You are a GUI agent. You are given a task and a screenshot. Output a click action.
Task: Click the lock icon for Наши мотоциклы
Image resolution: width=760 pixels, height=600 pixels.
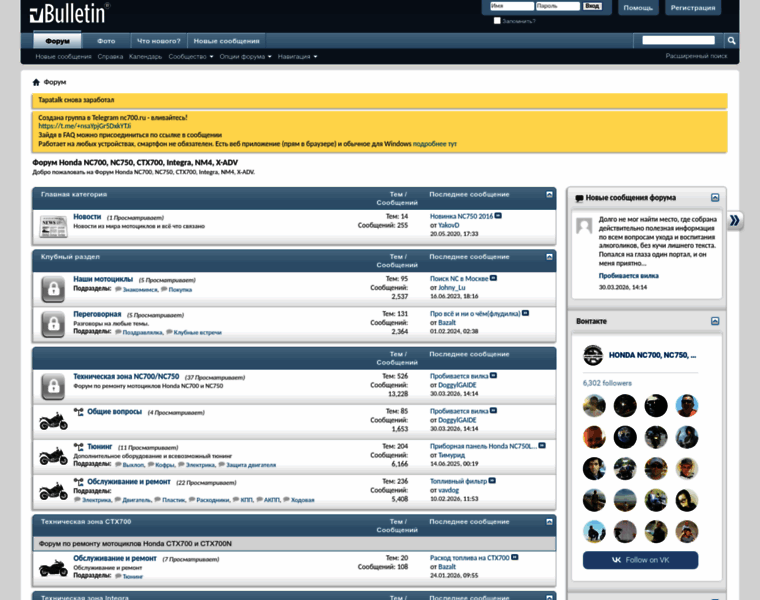53,289
